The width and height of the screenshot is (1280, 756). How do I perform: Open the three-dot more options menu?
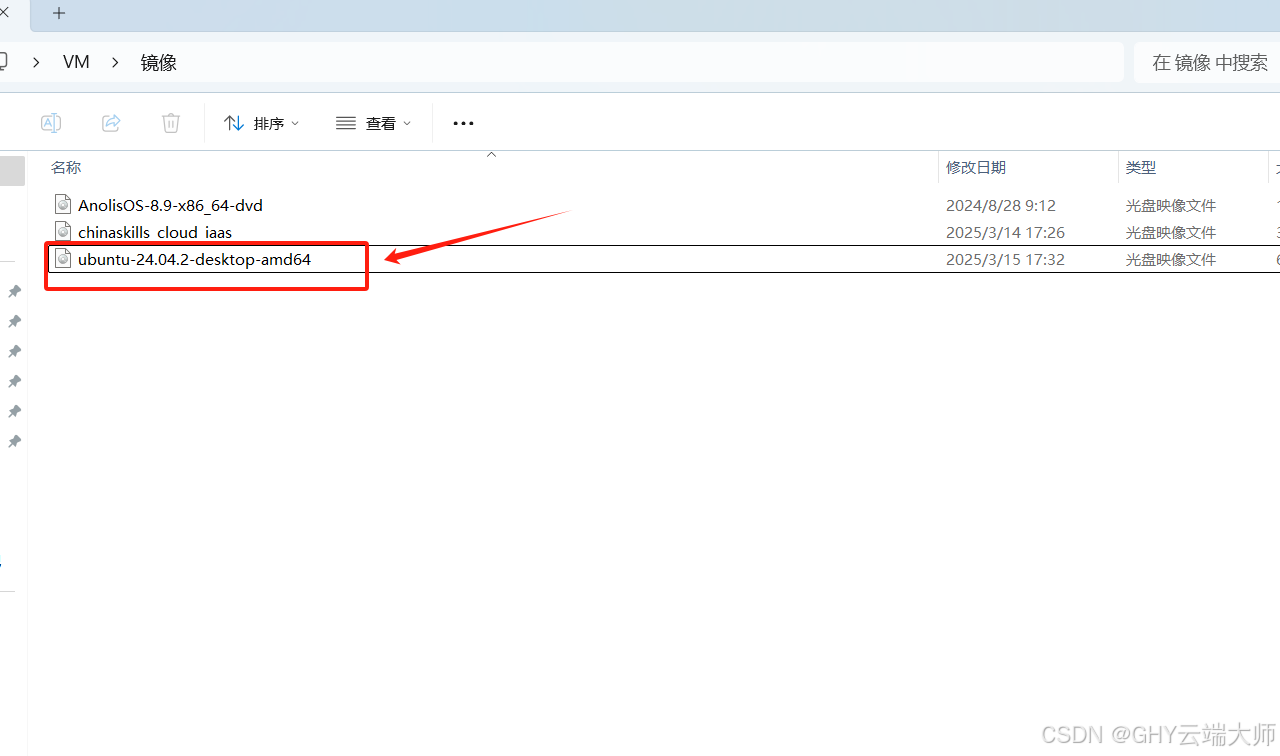click(463, 123)
